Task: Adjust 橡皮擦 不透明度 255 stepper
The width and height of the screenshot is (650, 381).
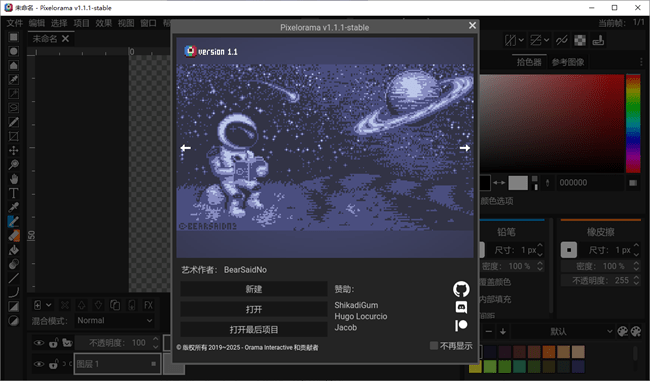Action: pyautogui.click(x=636, y=281)
